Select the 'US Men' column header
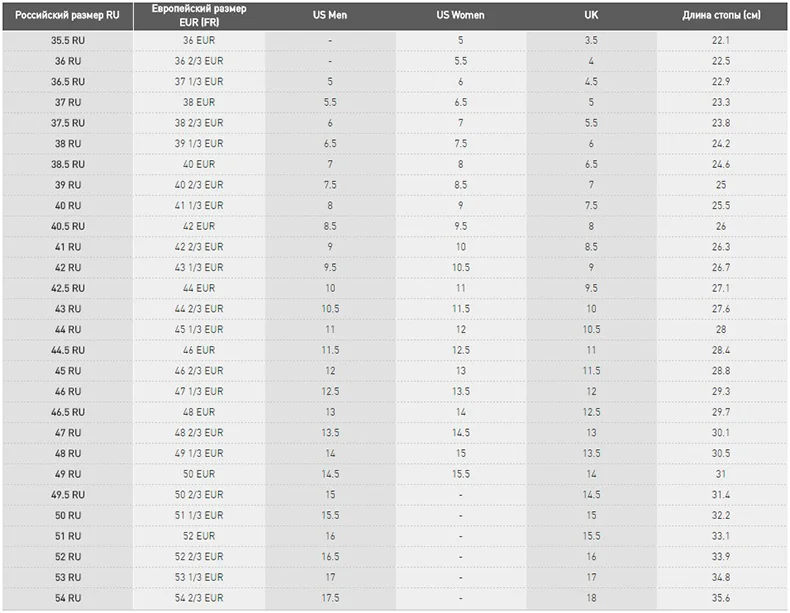This screenshot has height=613, width=790. [x=330, y=15]
